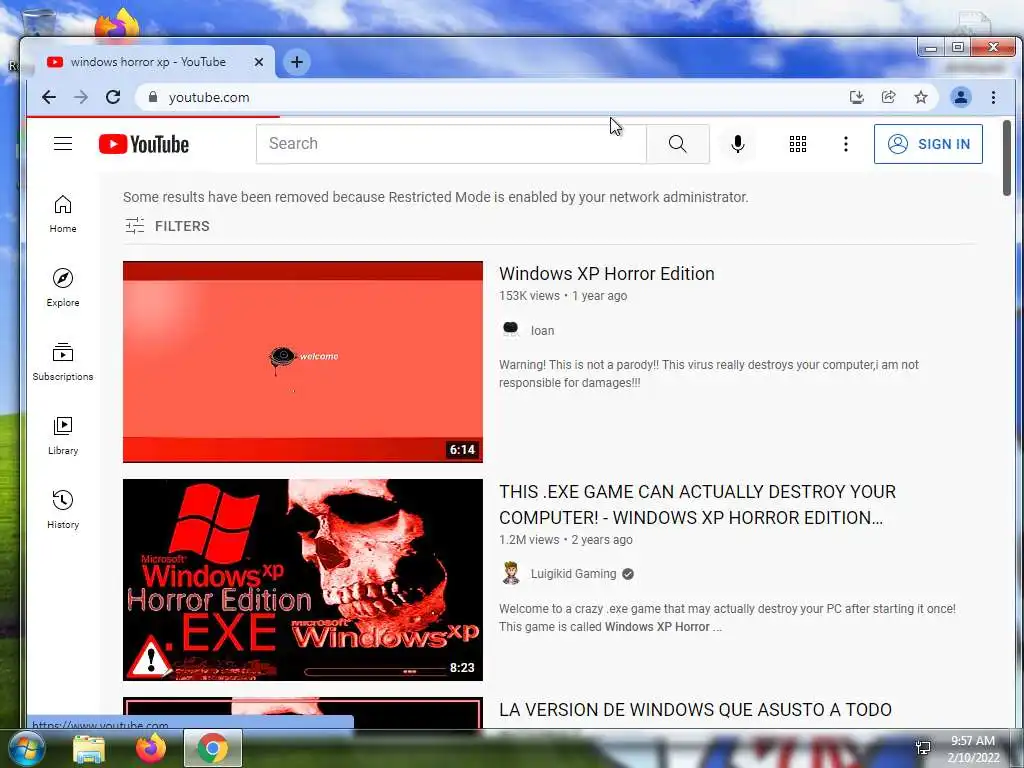Click the share page icon in address bar
Image resolution: width=1024 pixels, height=768 pixels.
coord(889,97)
